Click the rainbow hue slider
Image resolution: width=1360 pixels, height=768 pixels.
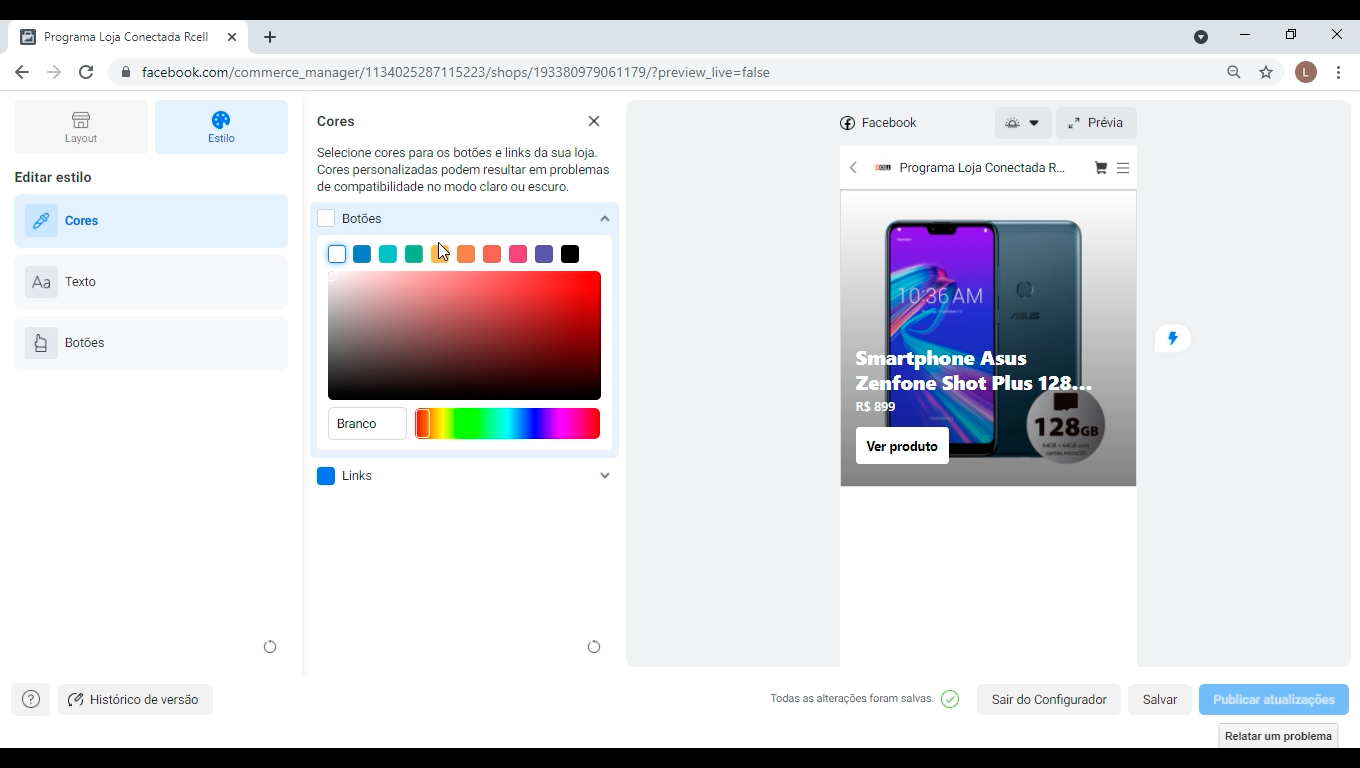coord(508,423)
